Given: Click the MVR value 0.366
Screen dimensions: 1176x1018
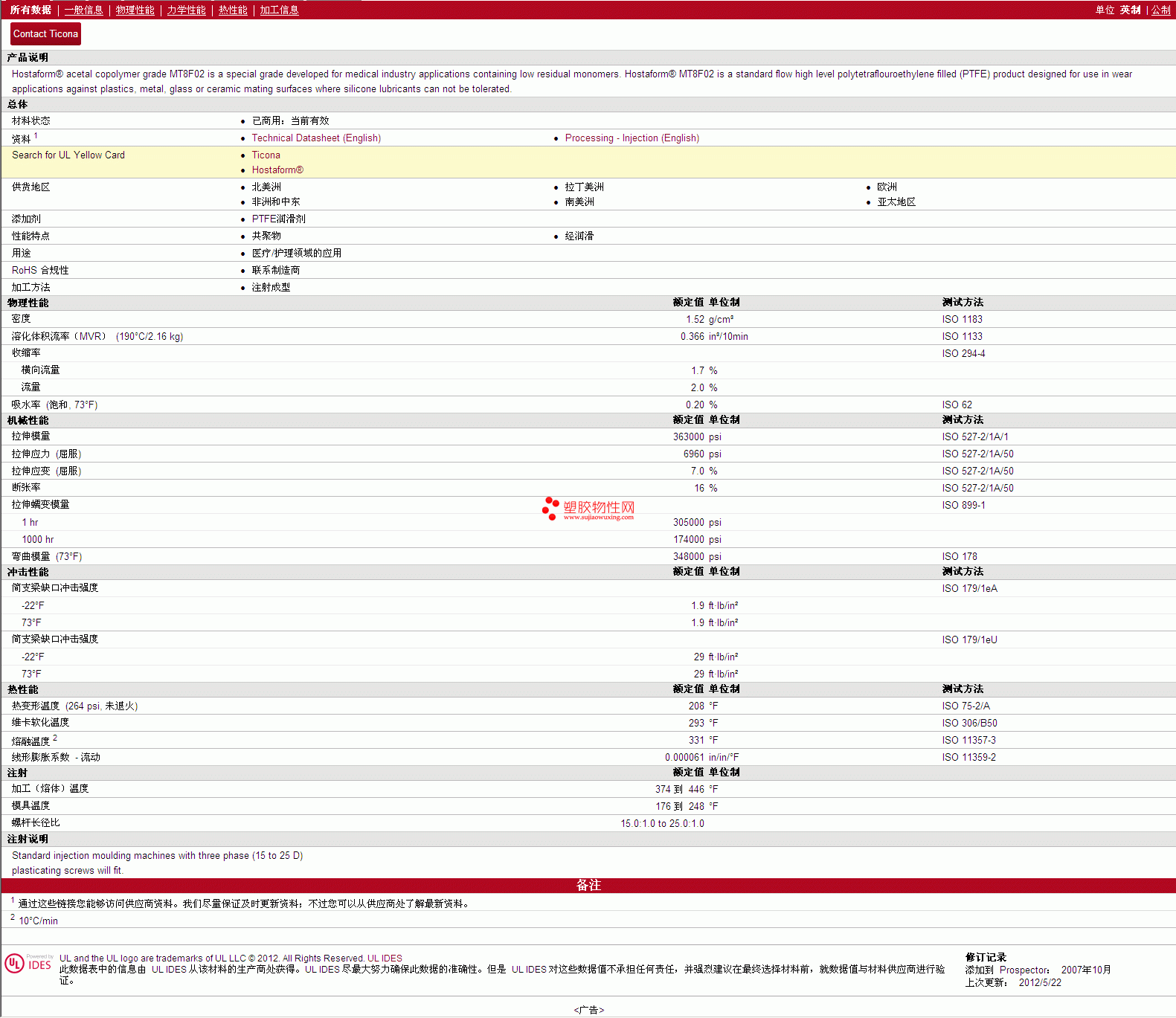Looking at the screenshot, I should pyautogui.click(x=692, y=336).
